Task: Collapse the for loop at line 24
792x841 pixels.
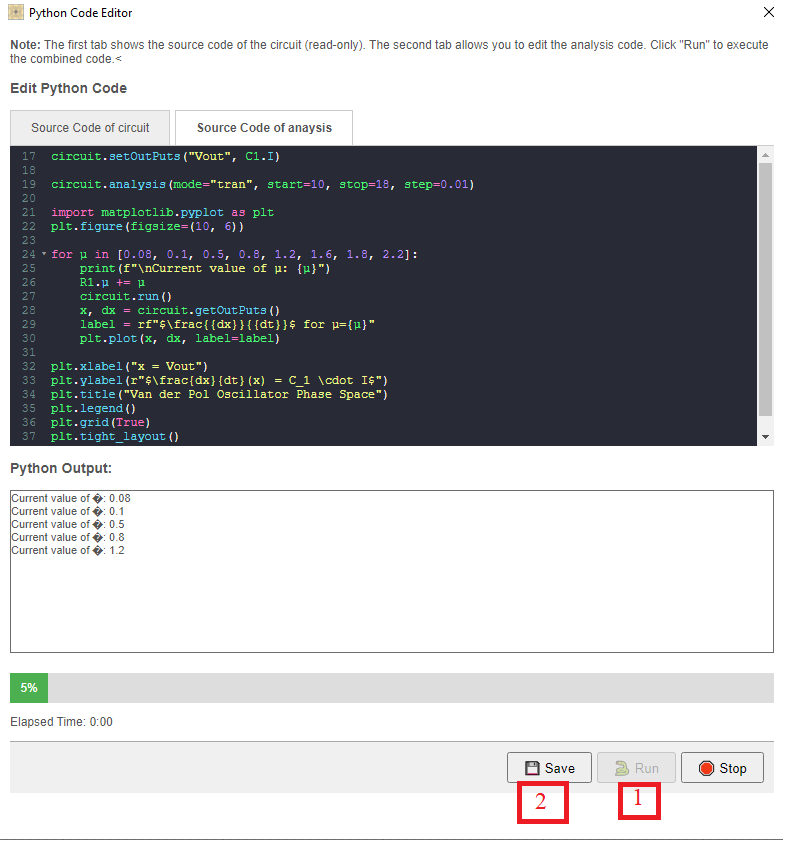Action: 44,254
